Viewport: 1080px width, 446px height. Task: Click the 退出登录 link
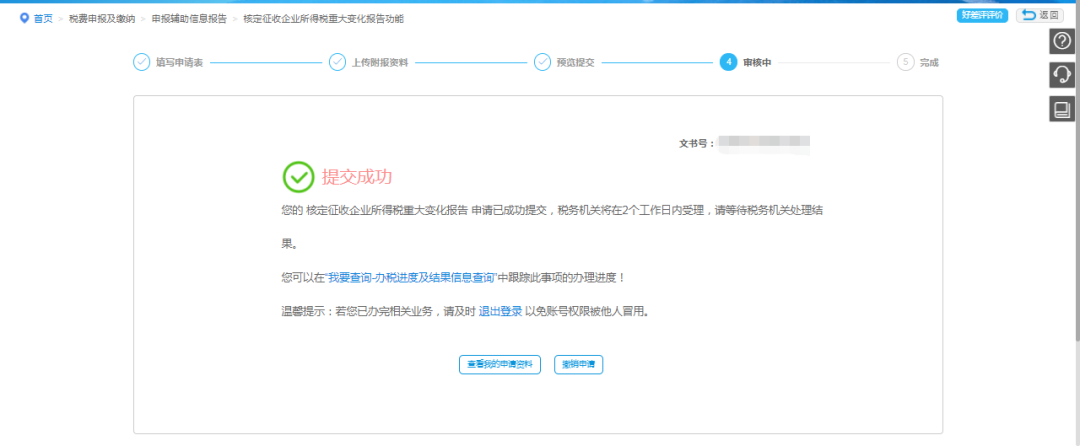pos(500,311)
